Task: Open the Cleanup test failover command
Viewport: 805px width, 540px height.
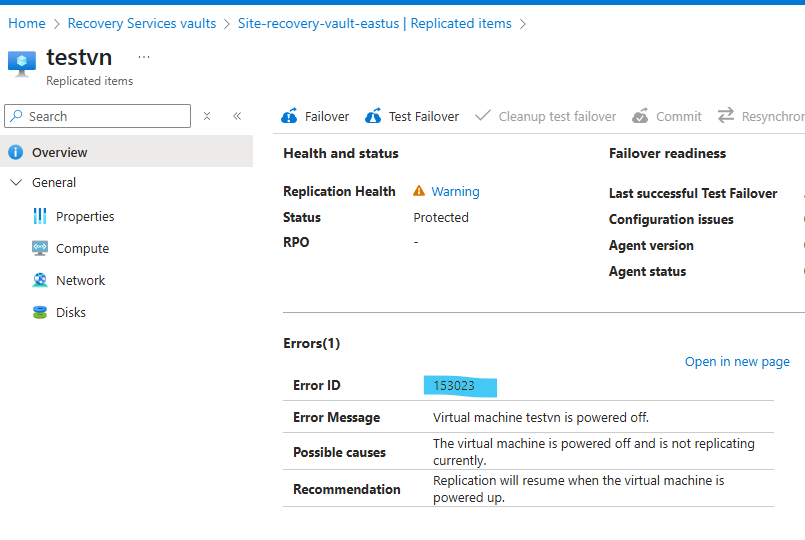Action: [x=557, y=117]
